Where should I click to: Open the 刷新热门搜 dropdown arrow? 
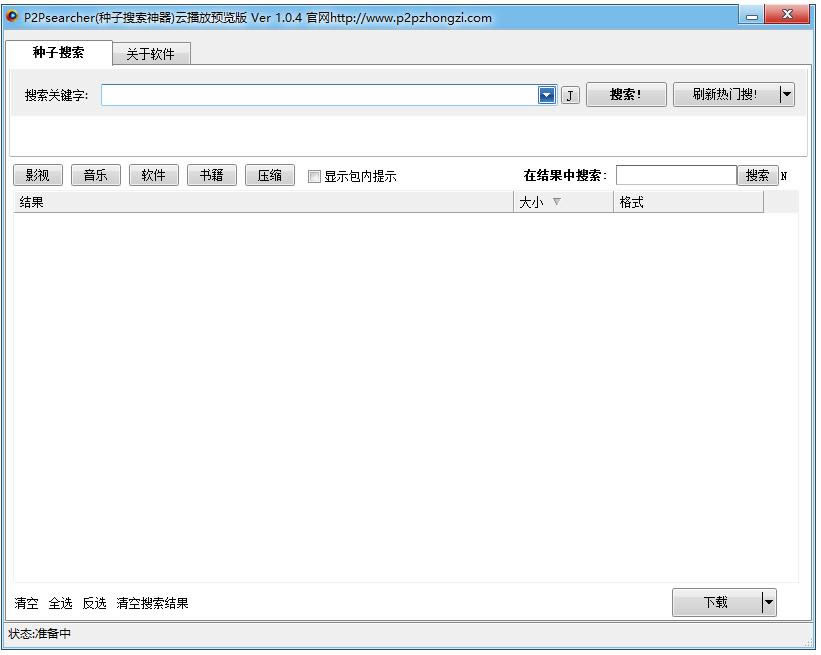click(787, 95)
